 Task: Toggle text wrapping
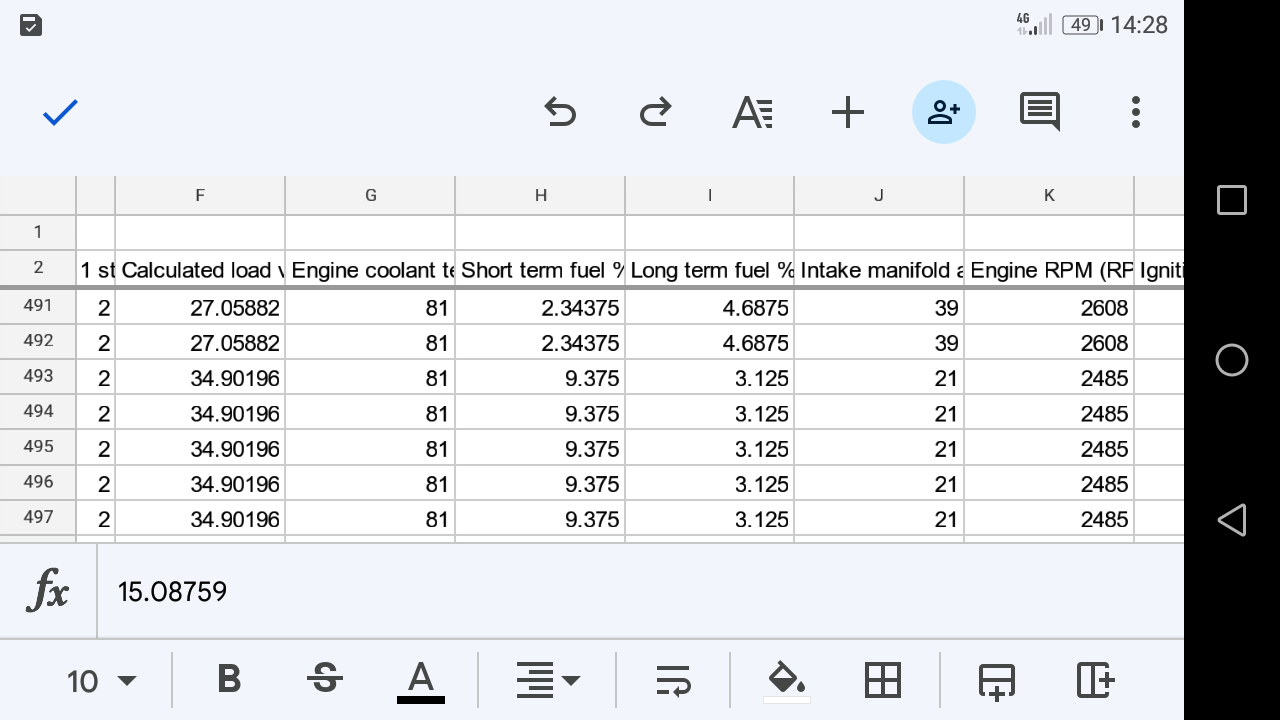click(673, 680)
